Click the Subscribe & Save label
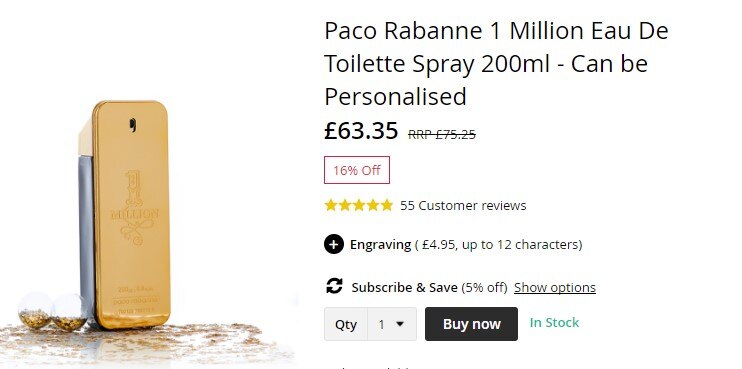The width and height of the screenshot is (742, 369). [404, 288]
